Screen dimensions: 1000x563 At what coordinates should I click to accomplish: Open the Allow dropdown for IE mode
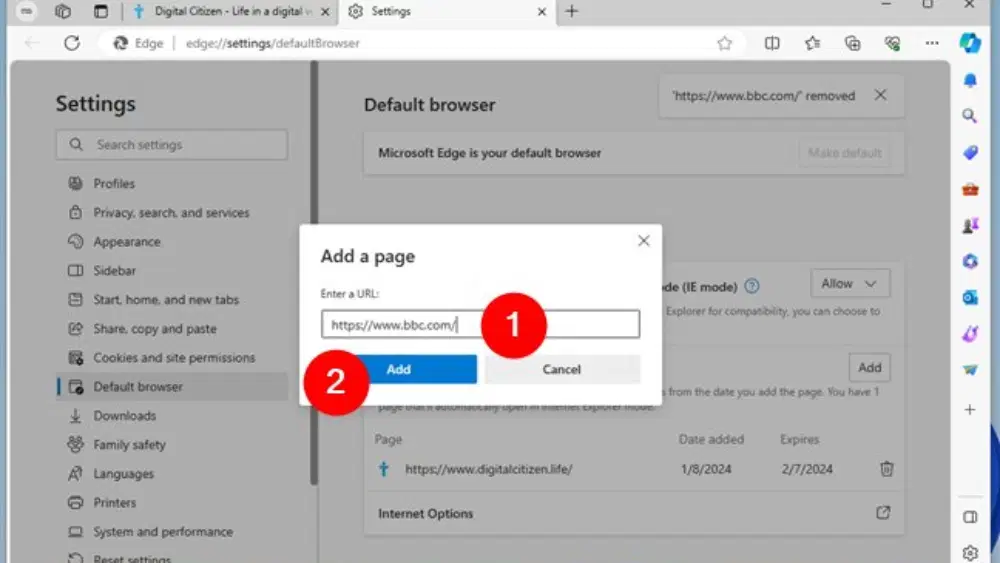[x=850, y=284]
